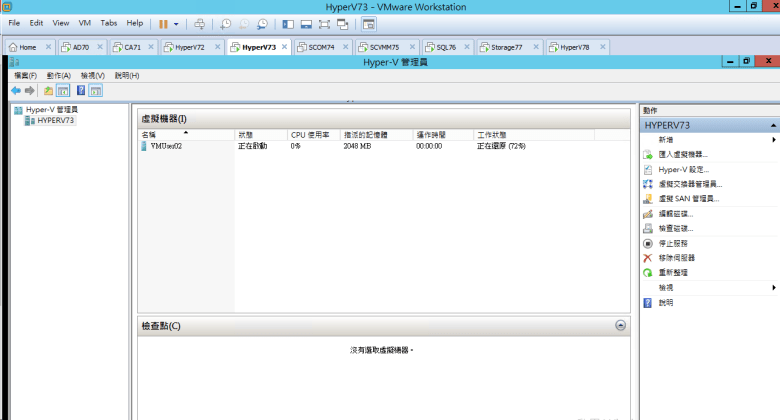Click the 停止服務 stop service icon
Screen dimensions: 780x420
click(x=648, y=243)
